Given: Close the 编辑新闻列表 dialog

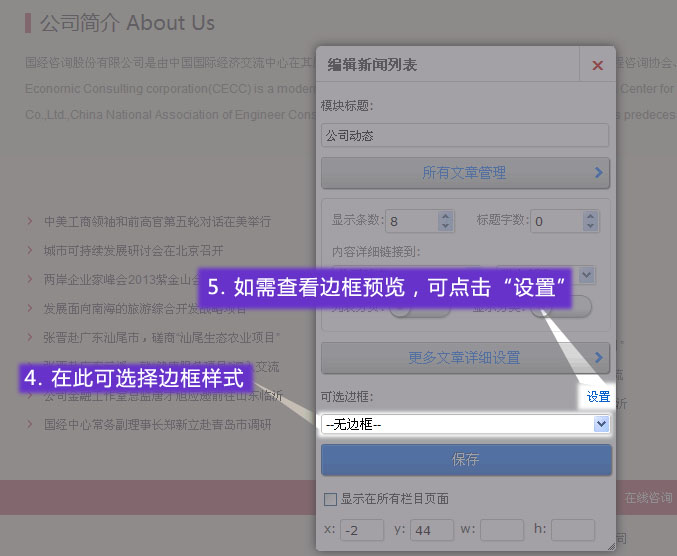Looking at the screenshot, I should click(597, 65).
